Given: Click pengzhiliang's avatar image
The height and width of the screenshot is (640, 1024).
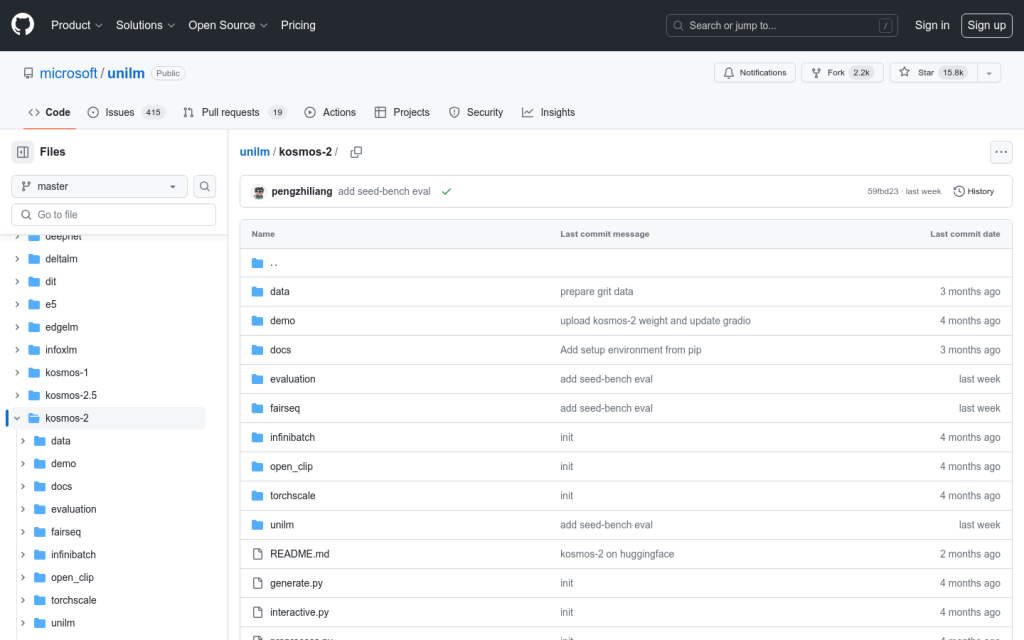Looking at the screenshot, I should pyautogui.click(x=259, y=191).
